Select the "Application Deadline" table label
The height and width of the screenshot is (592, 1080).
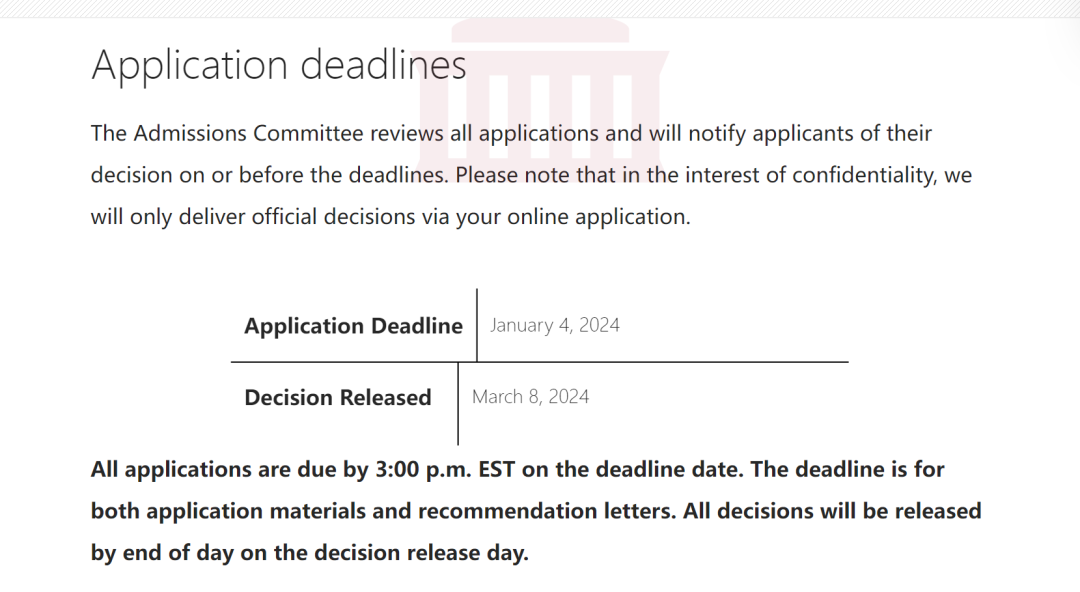coord(353,325)
